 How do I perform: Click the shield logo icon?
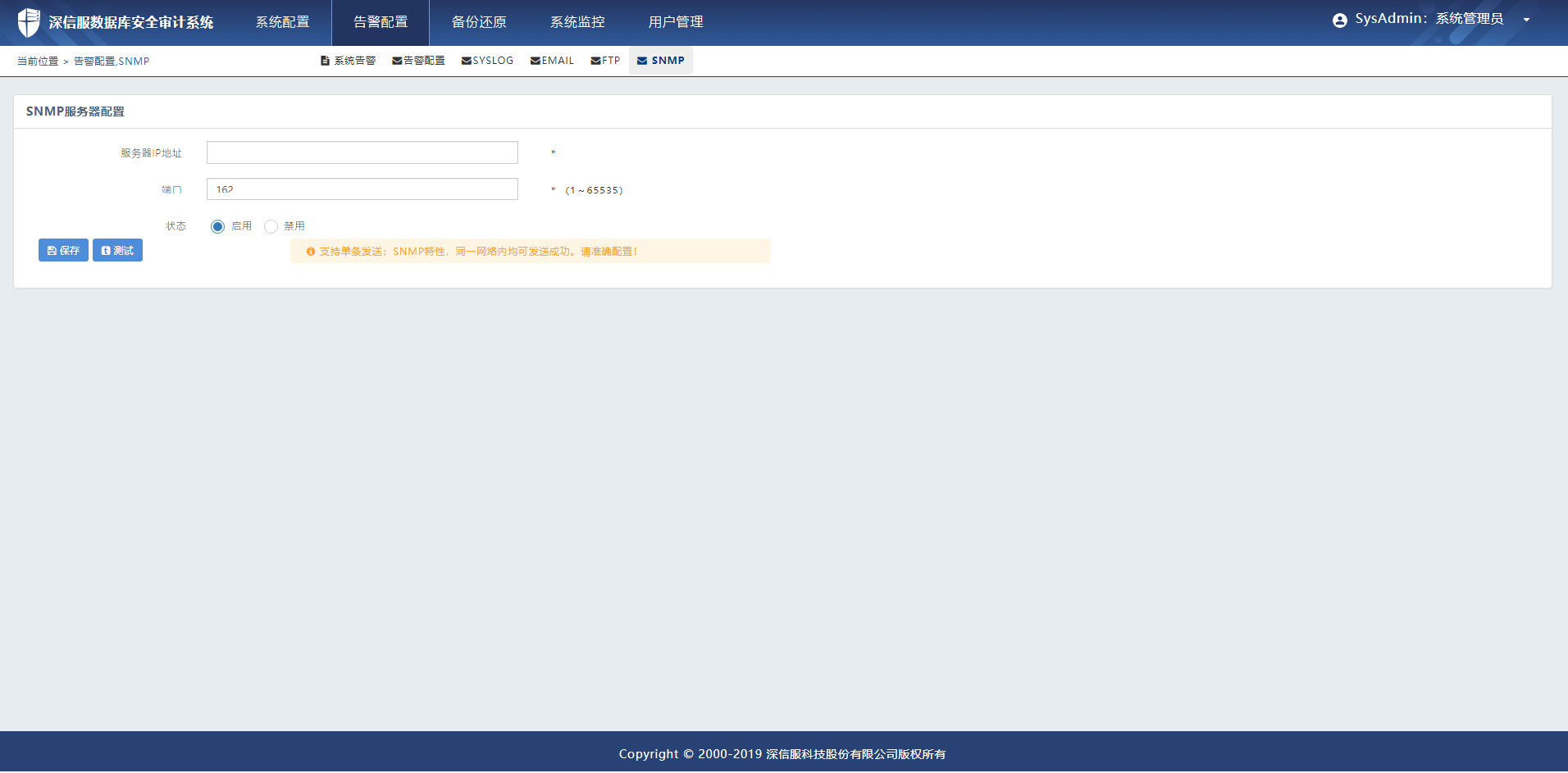point(29,22)
